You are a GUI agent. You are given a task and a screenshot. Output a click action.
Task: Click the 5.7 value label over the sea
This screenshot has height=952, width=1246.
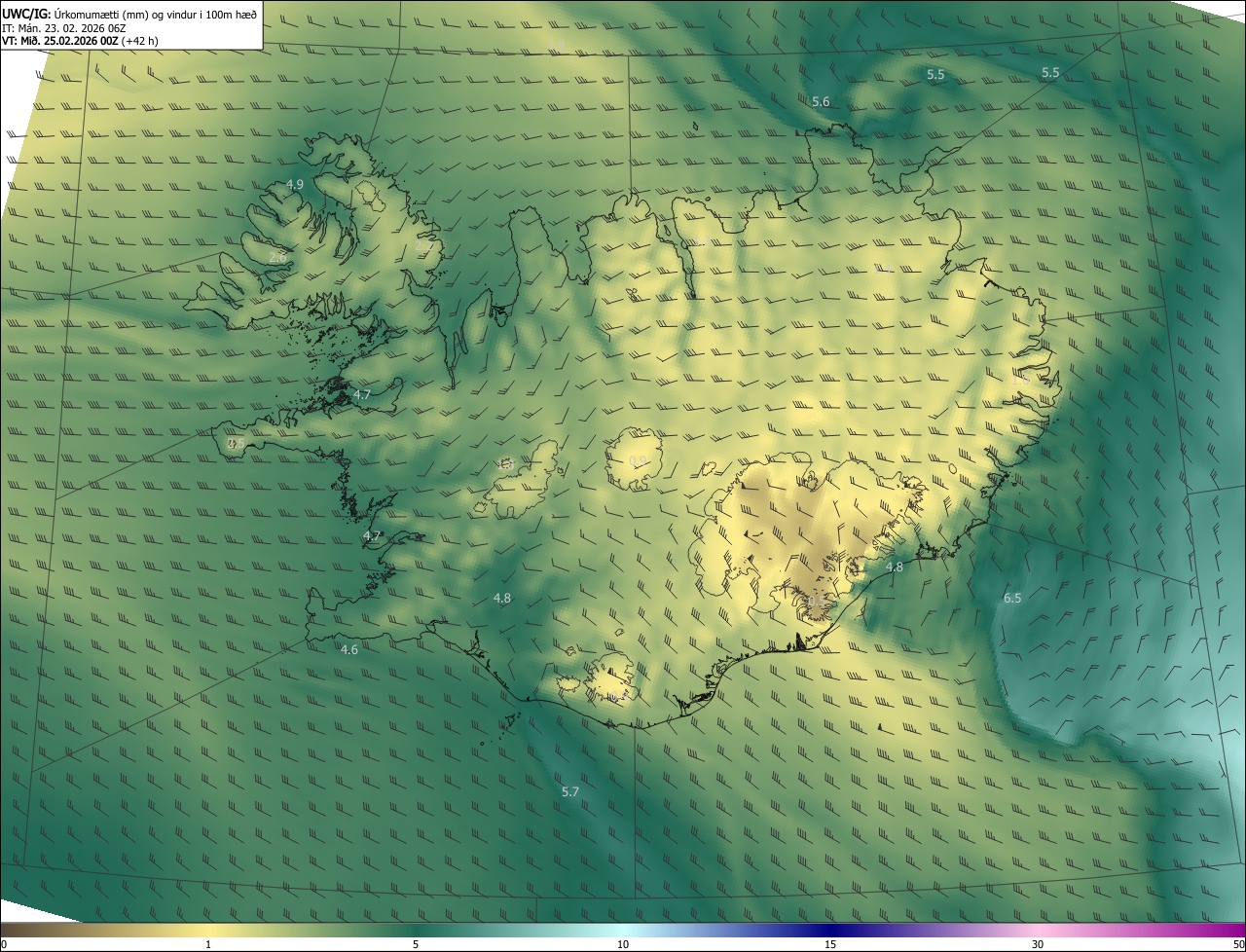[570, 792]
